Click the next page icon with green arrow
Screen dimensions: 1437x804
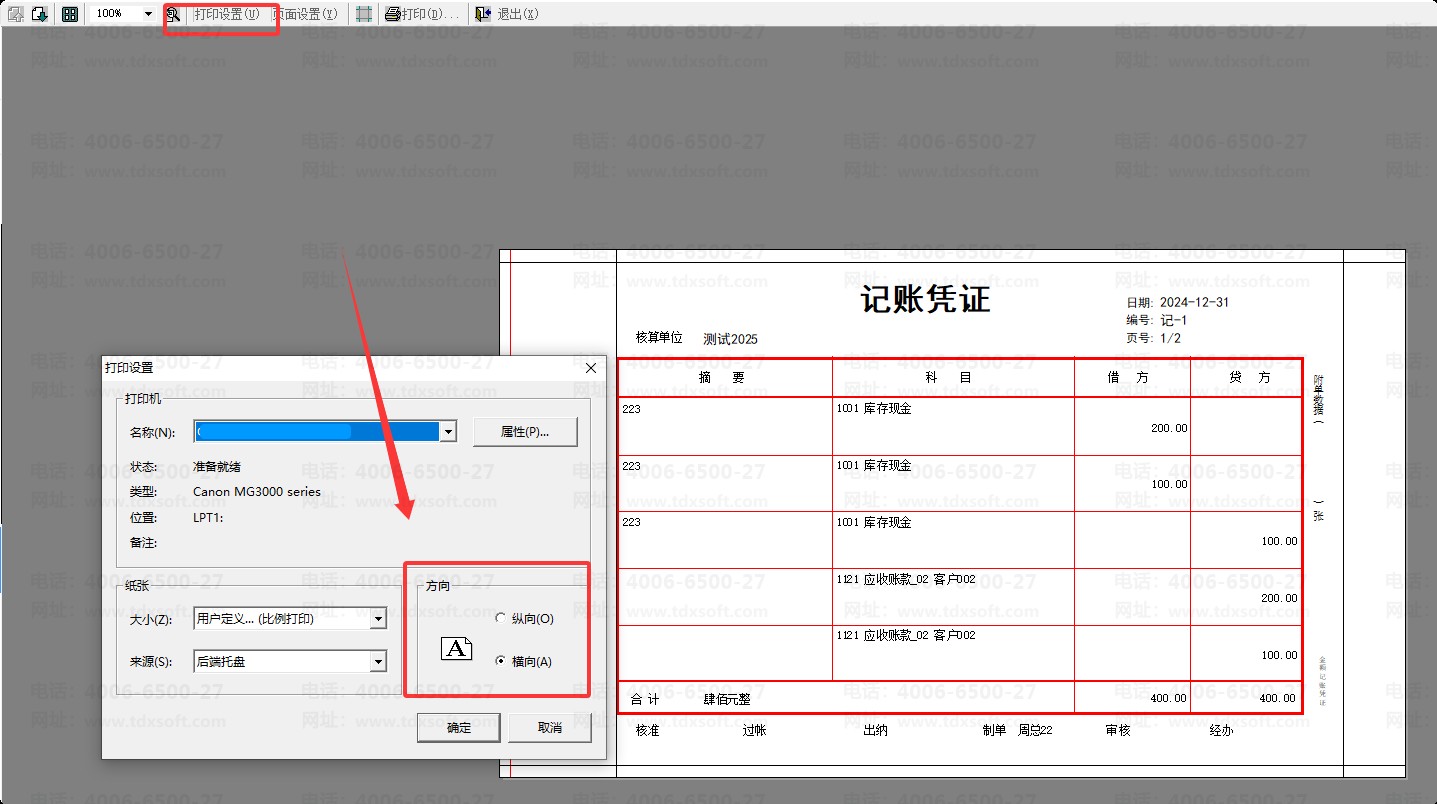click(40, 14)
